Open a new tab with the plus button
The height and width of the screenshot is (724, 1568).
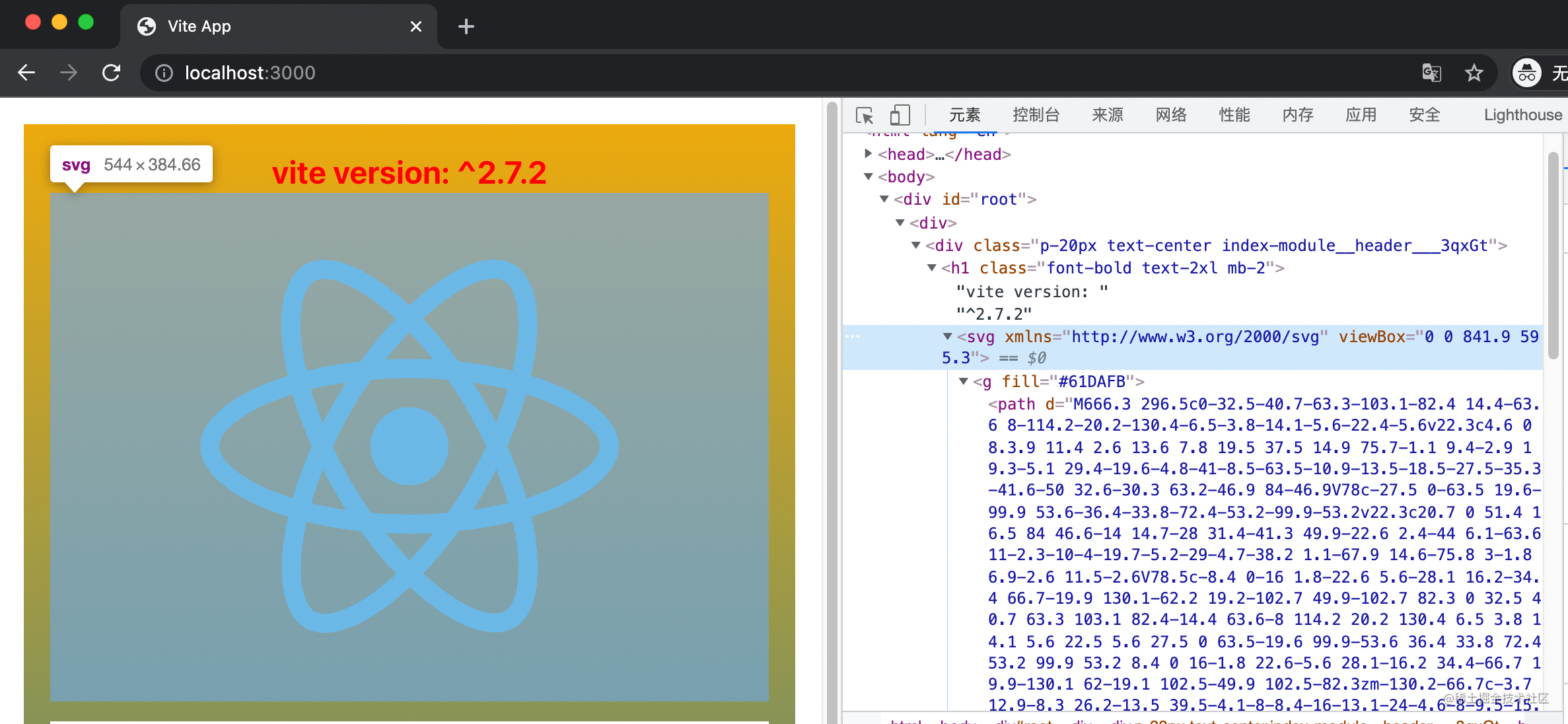(466, 26)
